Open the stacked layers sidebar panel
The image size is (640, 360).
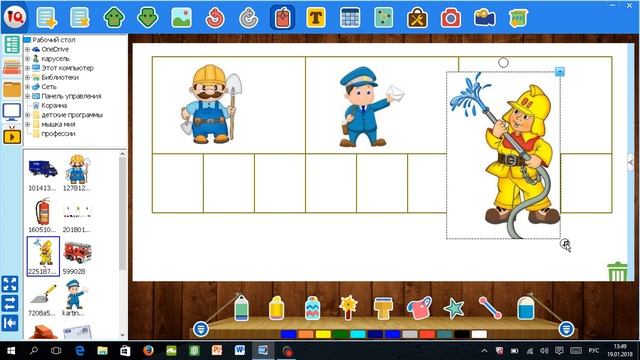pos(12,67)
